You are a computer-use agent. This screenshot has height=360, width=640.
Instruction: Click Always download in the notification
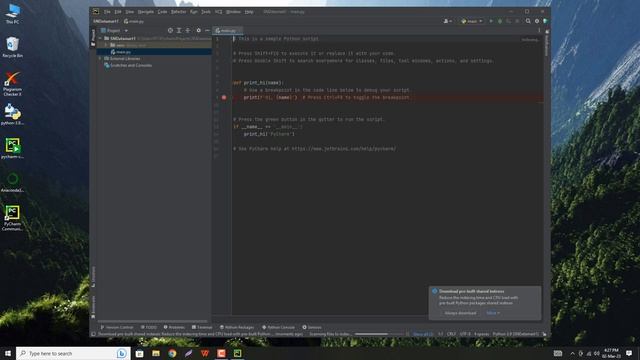pos(460,313)
